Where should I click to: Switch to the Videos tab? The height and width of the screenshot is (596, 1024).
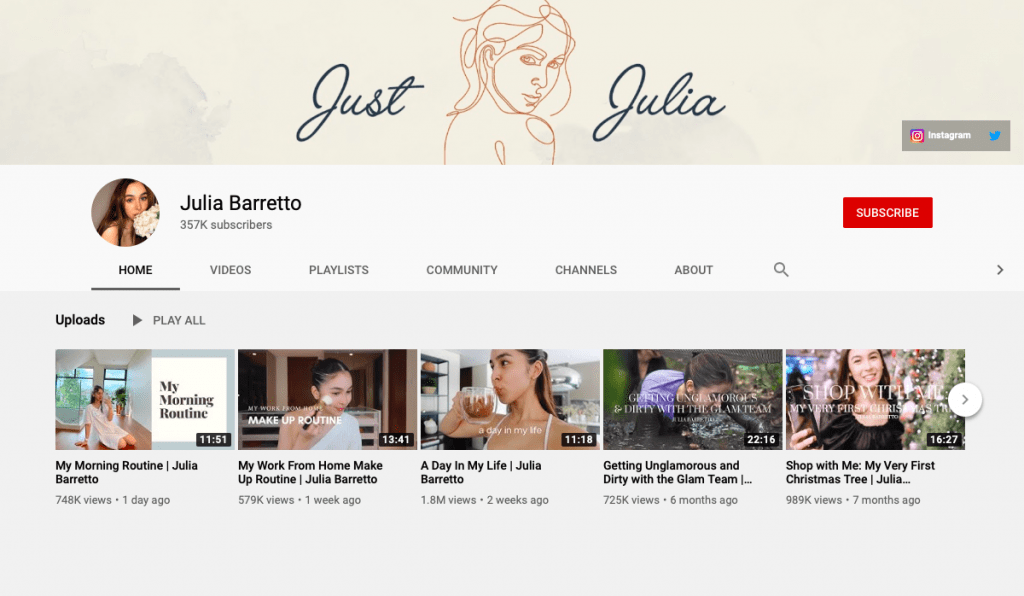point(231,270)
